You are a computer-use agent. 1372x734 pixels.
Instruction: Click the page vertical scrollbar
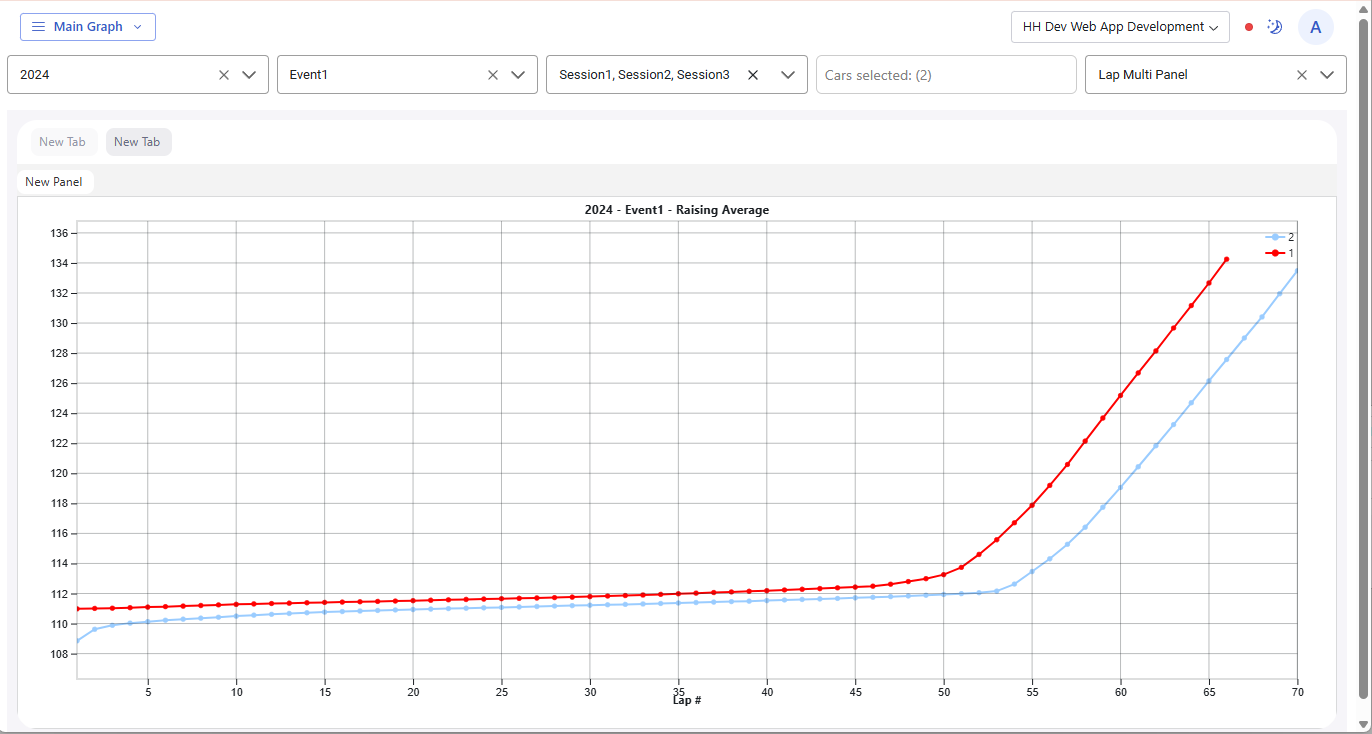(x=1363, y=360)
